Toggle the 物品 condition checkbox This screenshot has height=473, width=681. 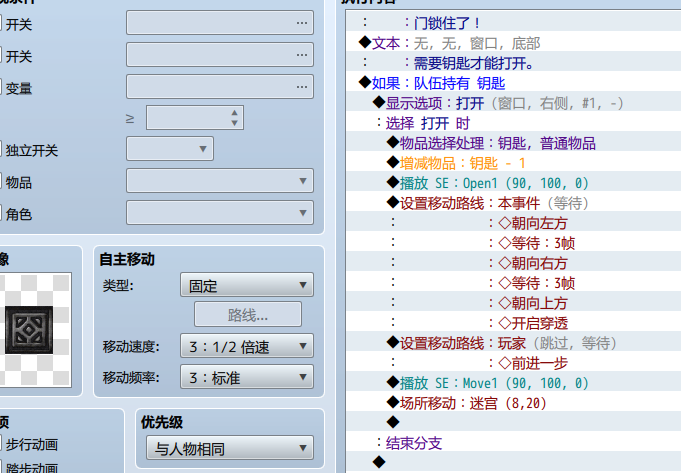click(x=0, y=182)
